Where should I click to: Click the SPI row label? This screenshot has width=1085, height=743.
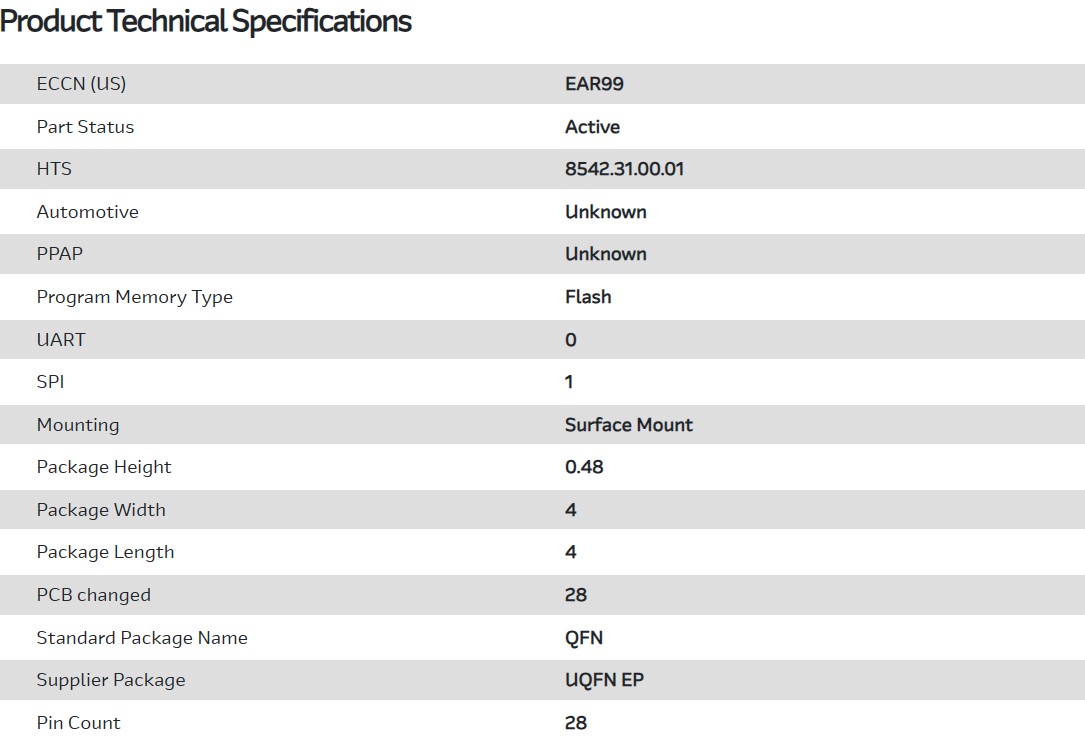50,382
